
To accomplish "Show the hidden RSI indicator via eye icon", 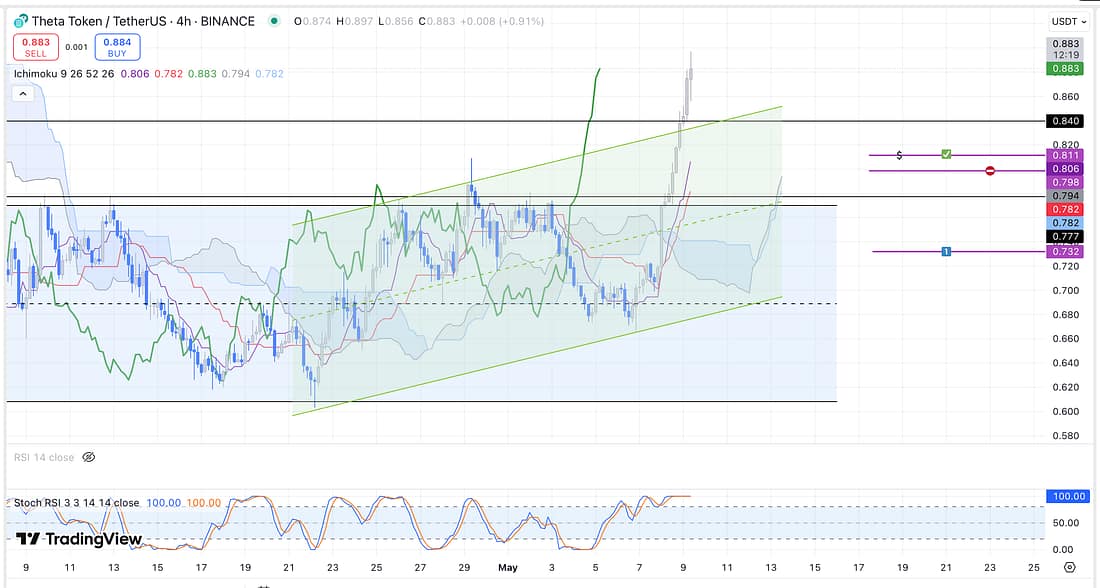I will 88,457.
